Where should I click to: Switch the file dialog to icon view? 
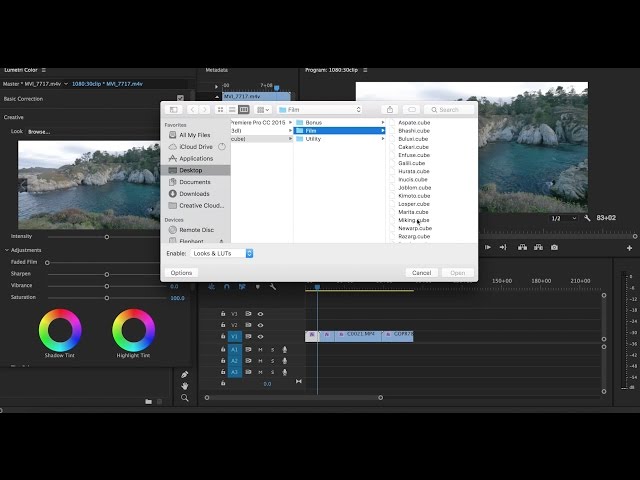[221, 109]
